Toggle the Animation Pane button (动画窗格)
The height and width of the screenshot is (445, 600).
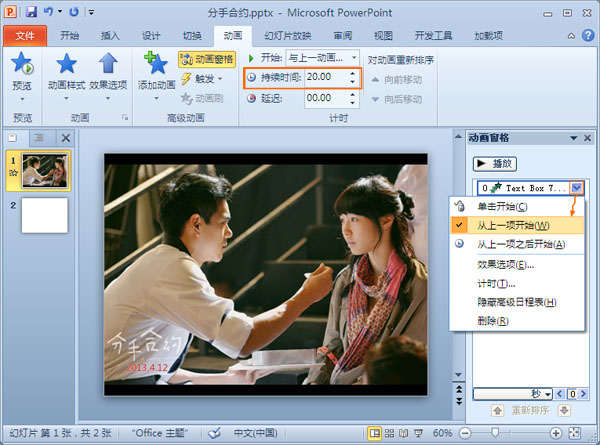[x=207, y=59]
